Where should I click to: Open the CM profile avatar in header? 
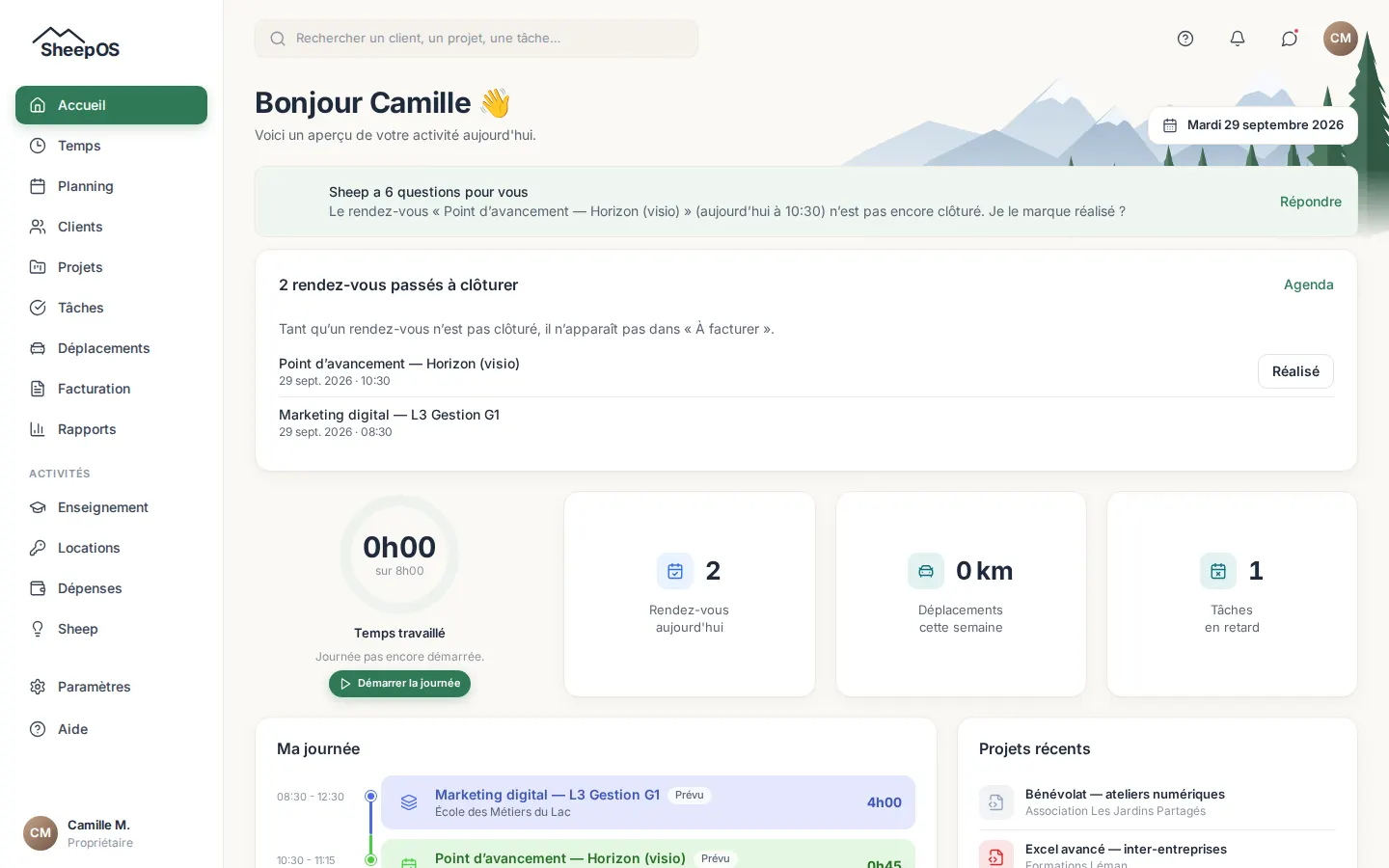click(x=1341, y=39)
